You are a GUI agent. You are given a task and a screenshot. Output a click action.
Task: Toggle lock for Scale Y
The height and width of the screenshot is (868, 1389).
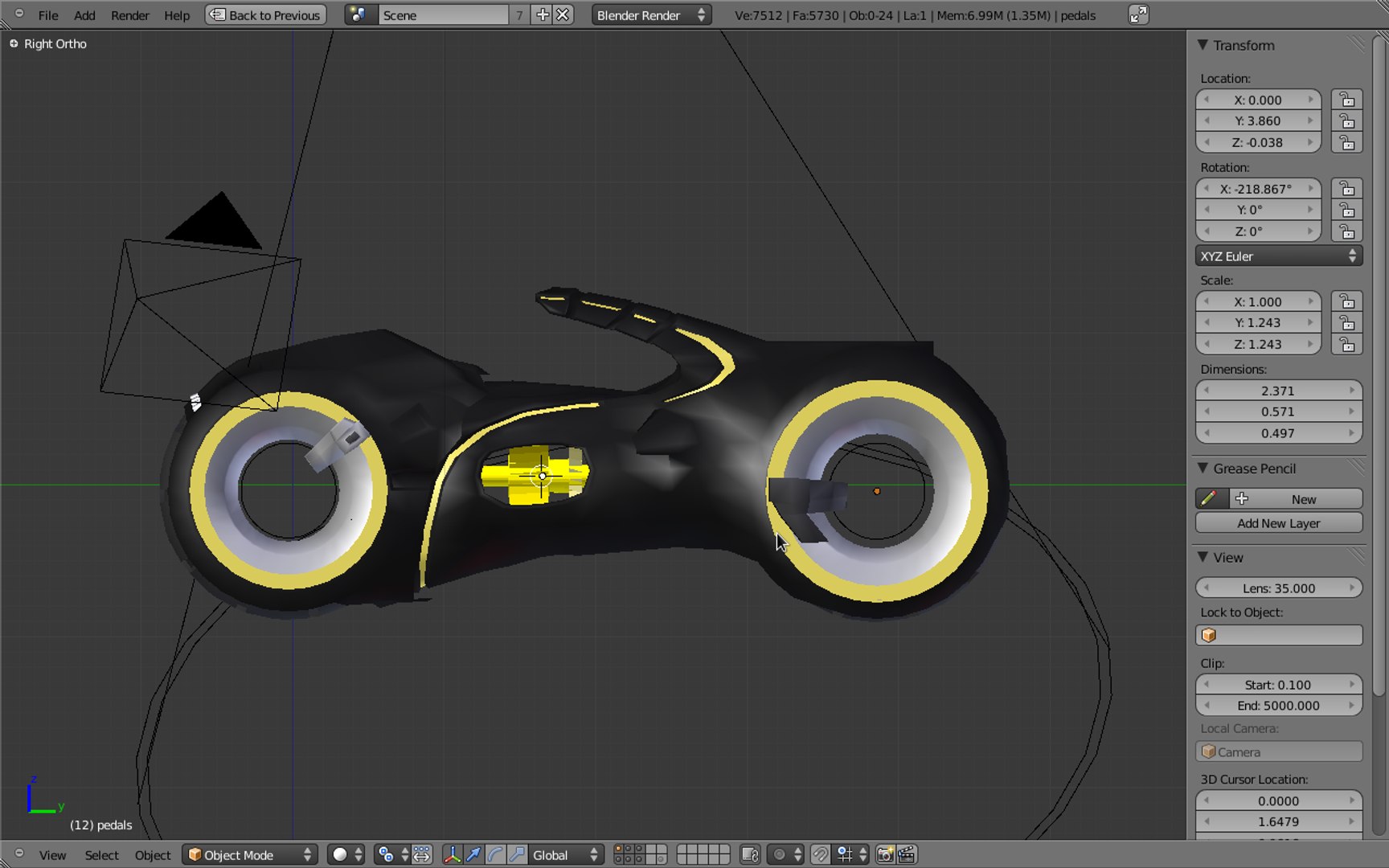[x=1347, y=322]
